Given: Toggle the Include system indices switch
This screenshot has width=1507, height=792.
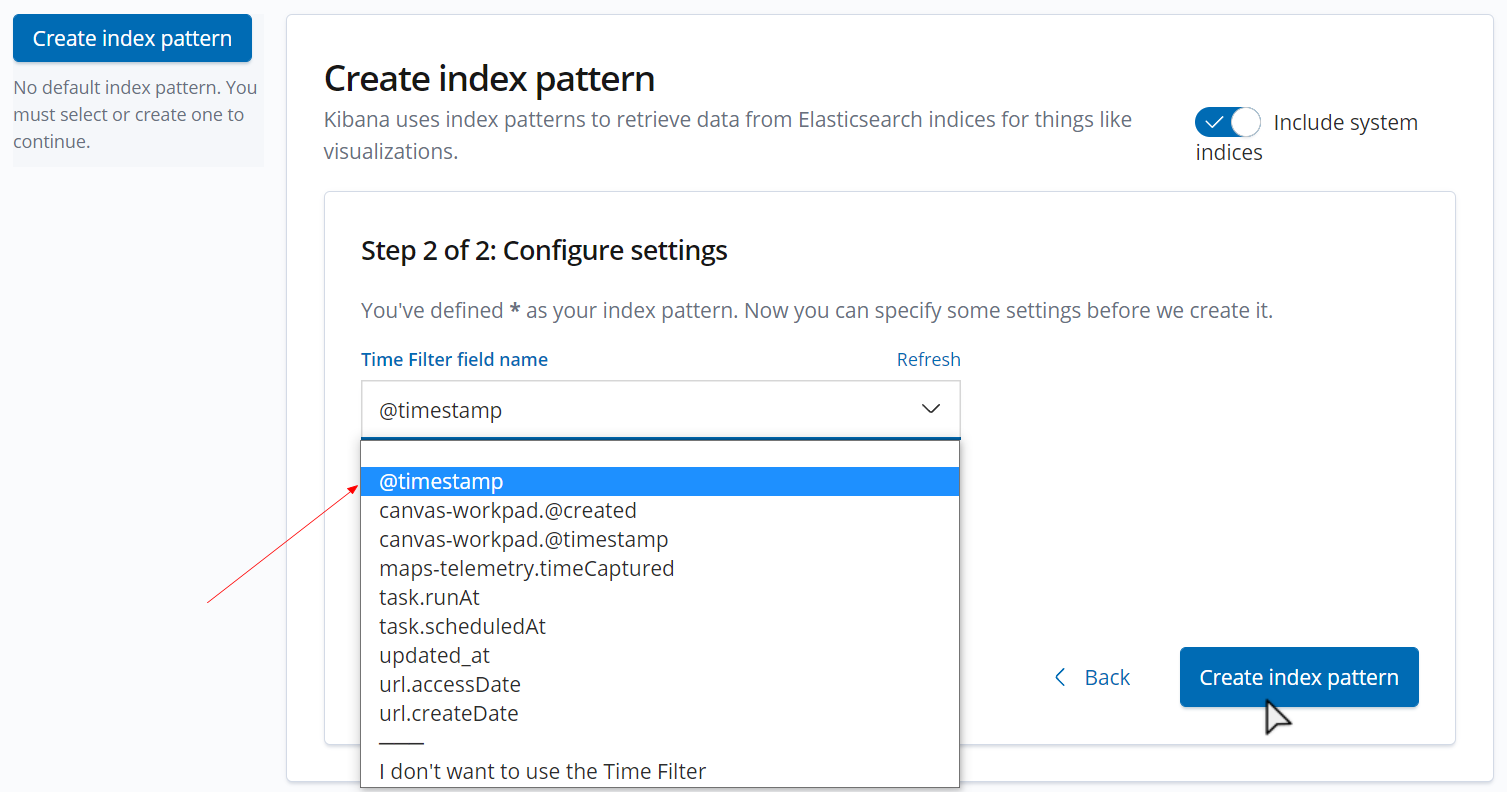Looking at the screenshot, I should 1227,123.
